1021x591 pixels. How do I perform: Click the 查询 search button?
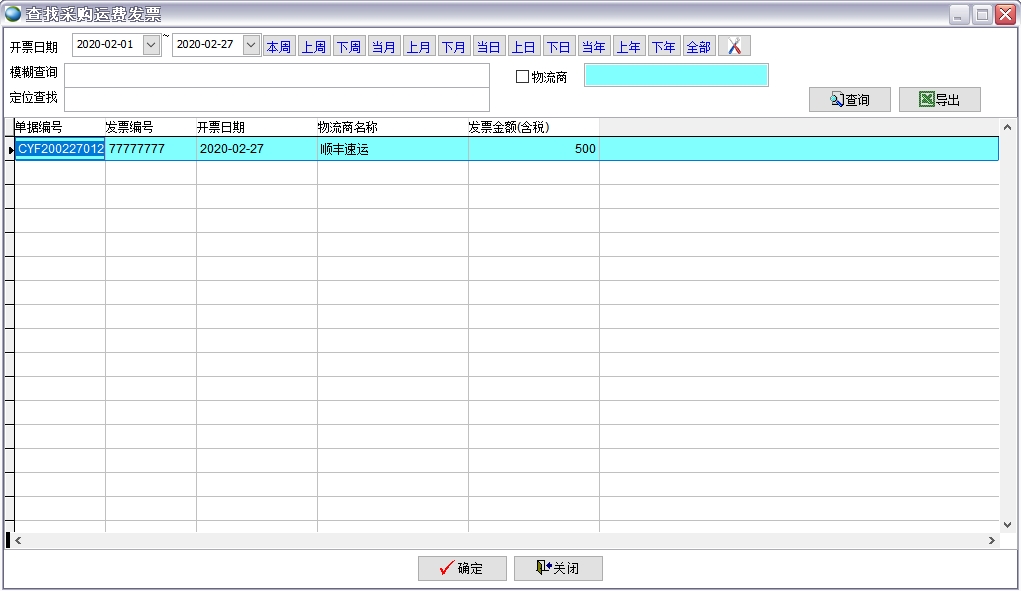click(x=849, y=100)
